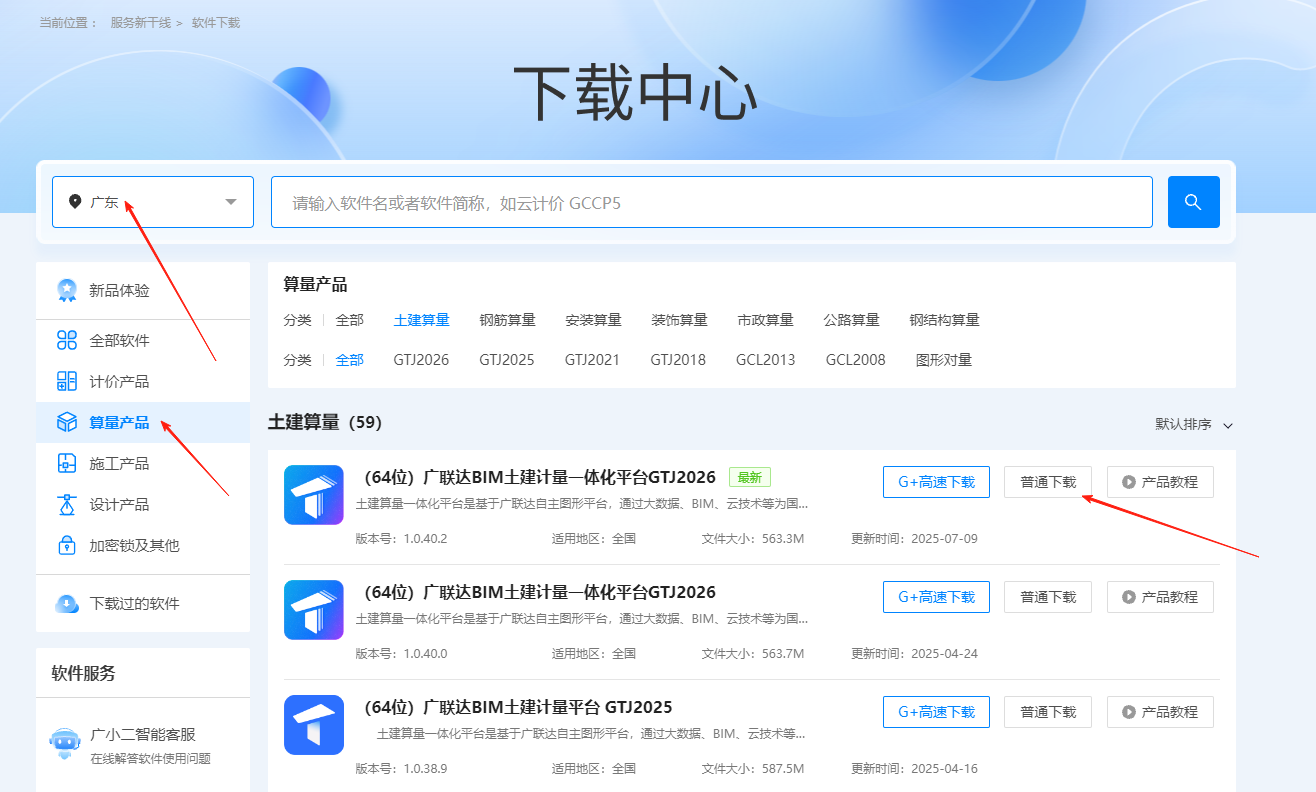Open 加密锁及其他 in the sidebar
The height and width of the screenshot is (792, 1316).
click(143, 546)
